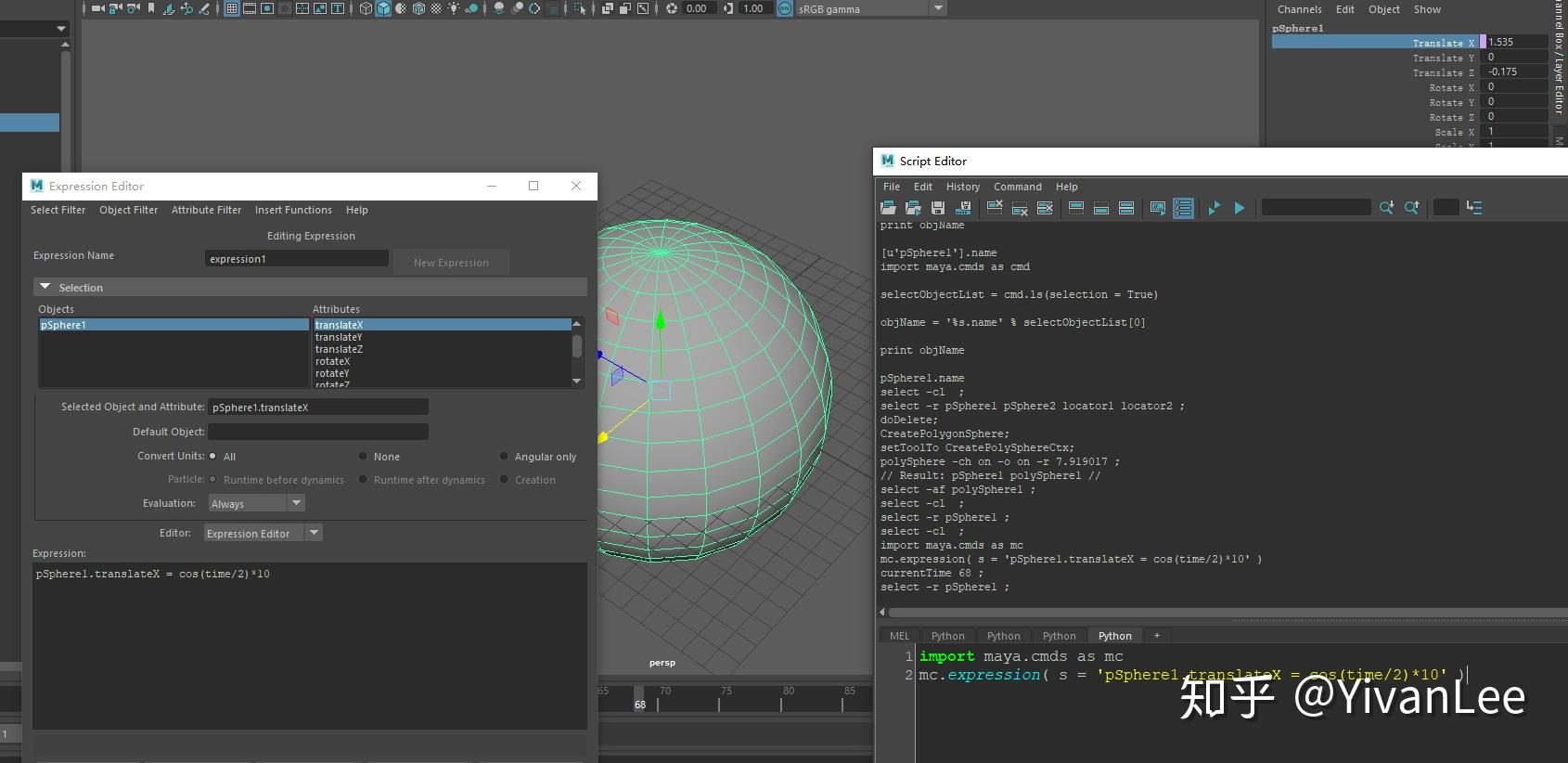Open the Show menu in Channel Box
Image resolution: width=1568 pixels, height=763 pixels.
1427,9
